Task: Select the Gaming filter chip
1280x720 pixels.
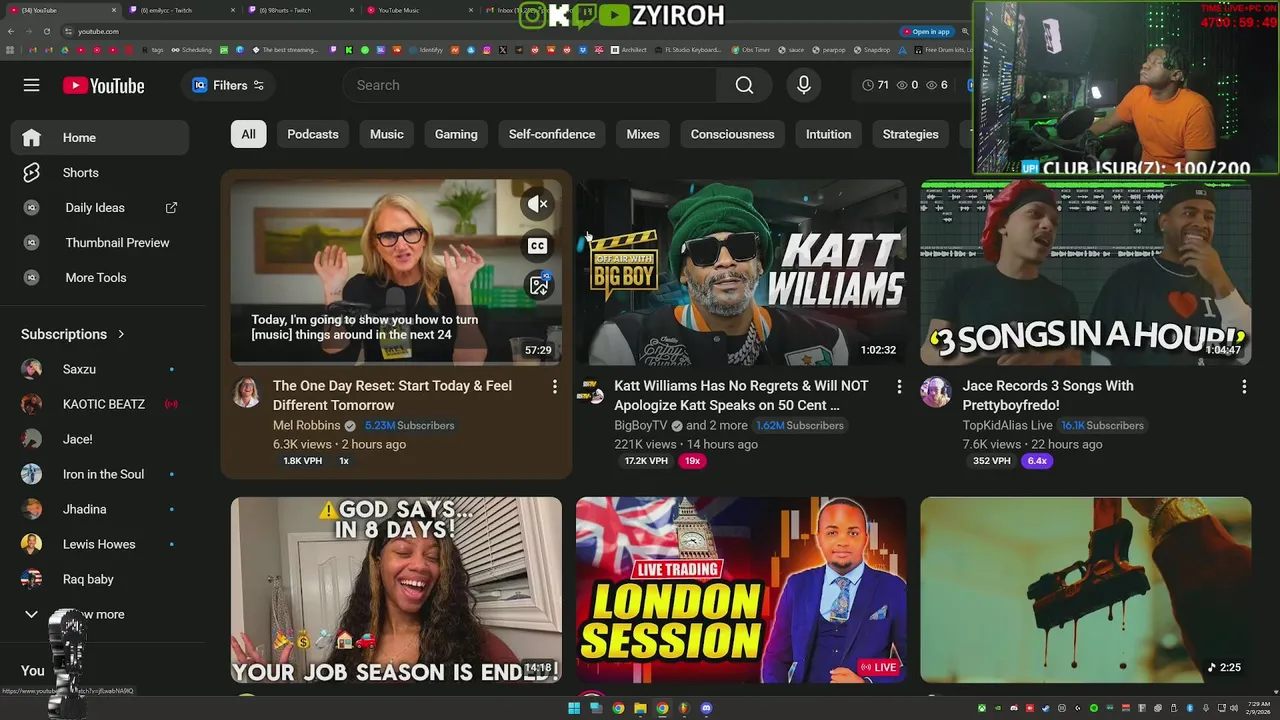Action: [x=456, y=134]
